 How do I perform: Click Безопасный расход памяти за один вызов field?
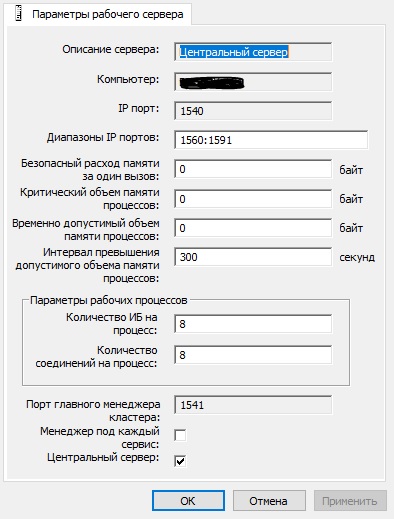point(253,169)
